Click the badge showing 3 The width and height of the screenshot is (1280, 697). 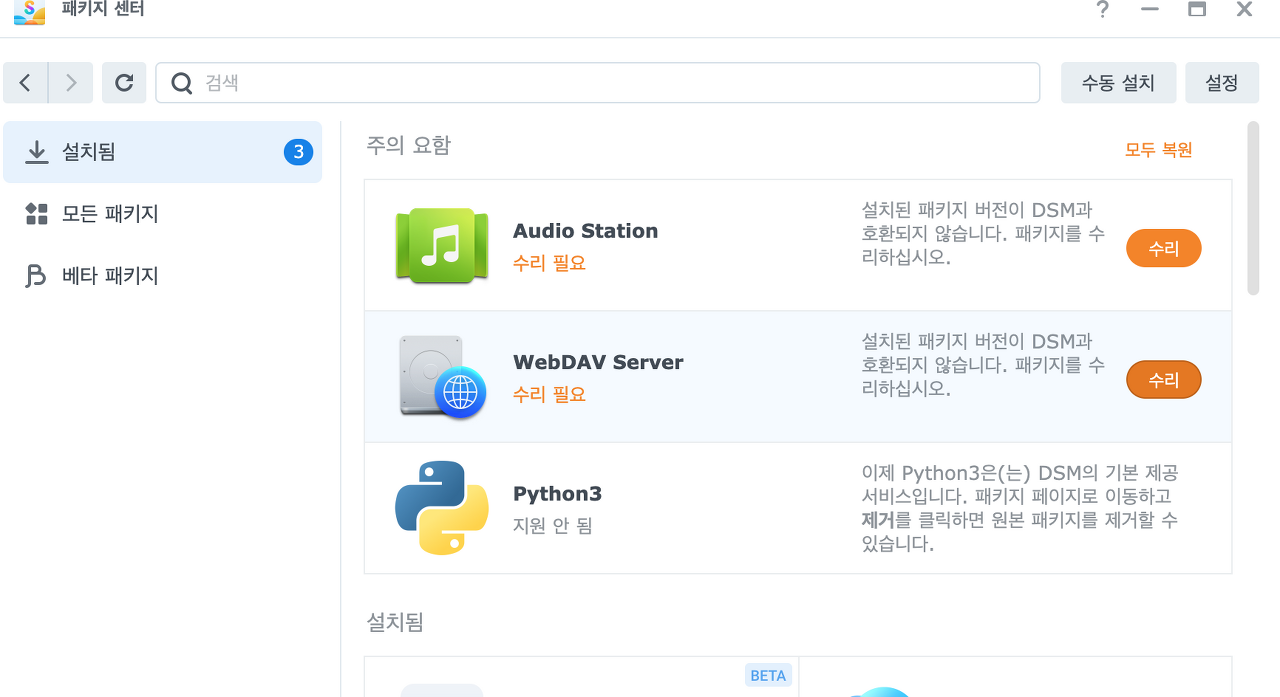[298, 152]
